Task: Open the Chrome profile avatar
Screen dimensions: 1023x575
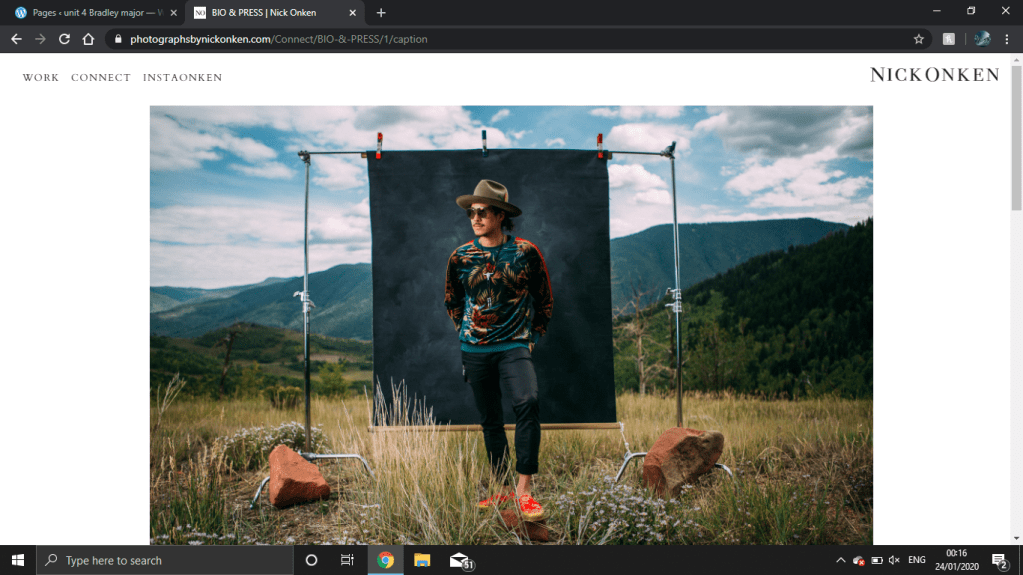Action: 982,39
